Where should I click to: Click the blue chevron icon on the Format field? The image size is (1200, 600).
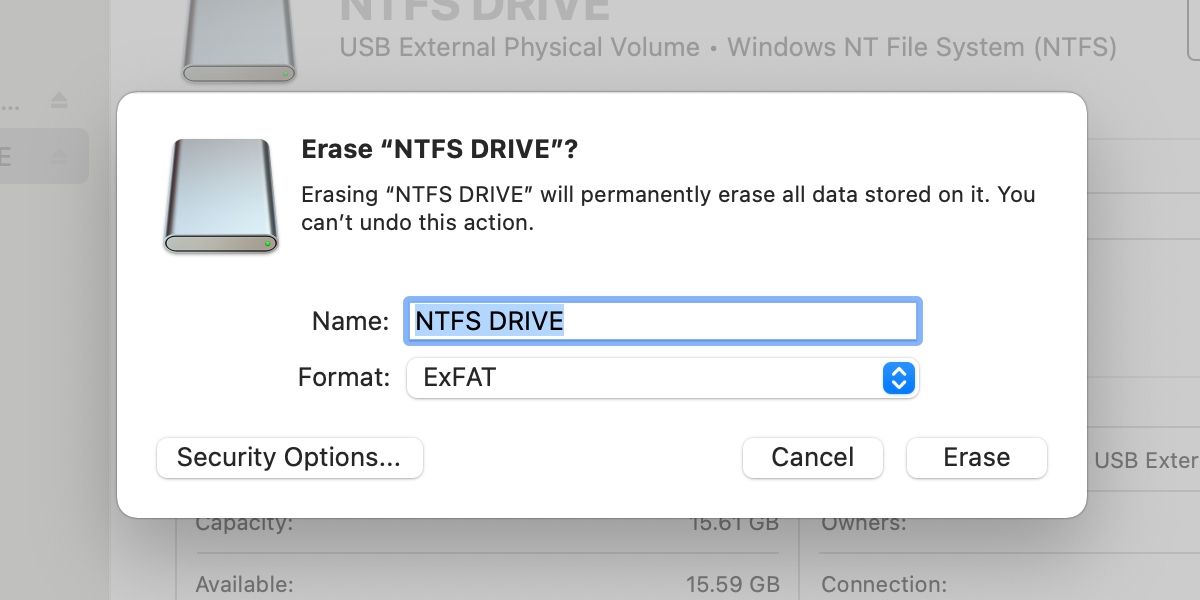pos(897,378)
